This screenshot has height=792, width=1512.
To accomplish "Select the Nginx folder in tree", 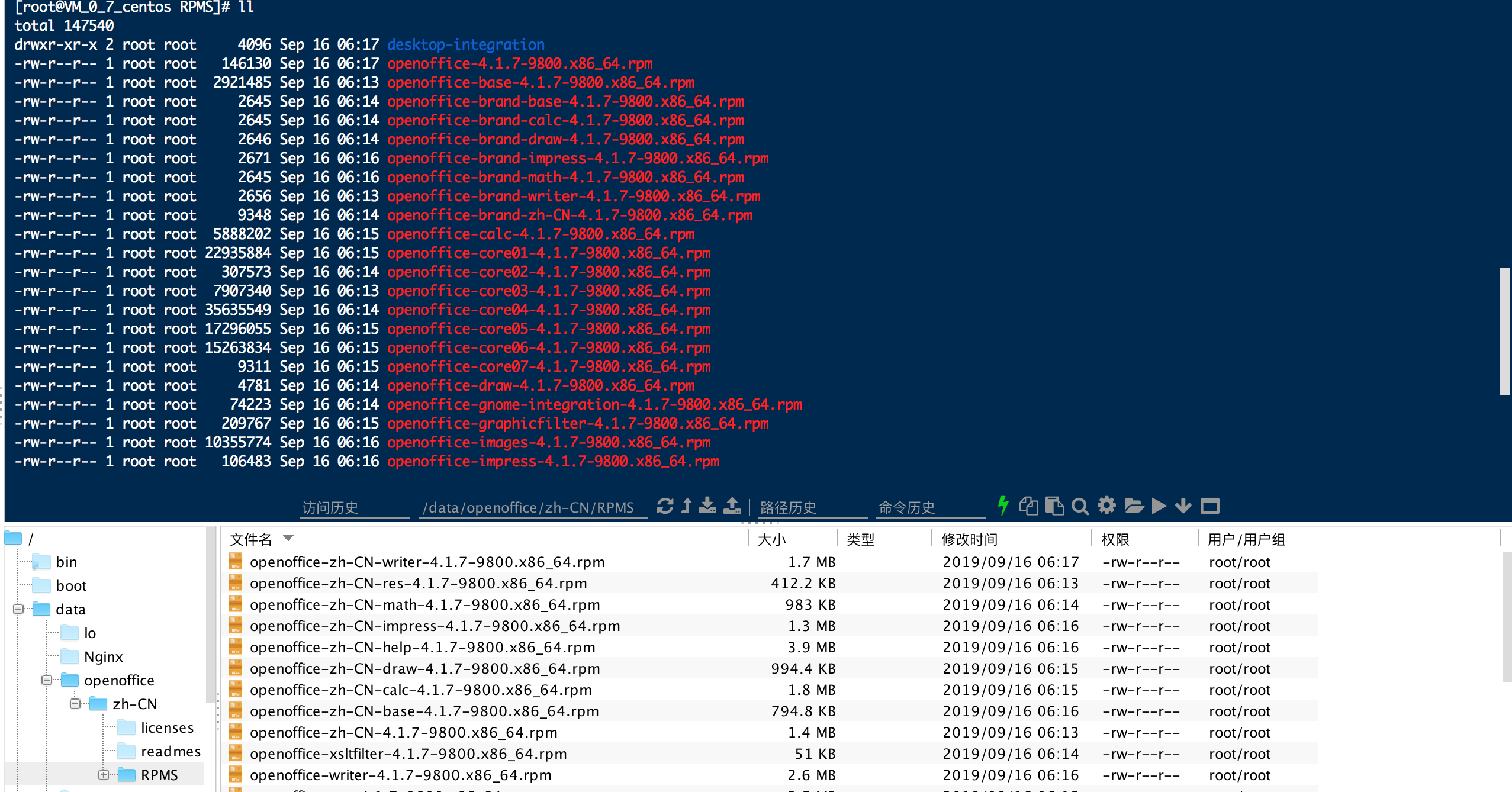I will [103, 656].
